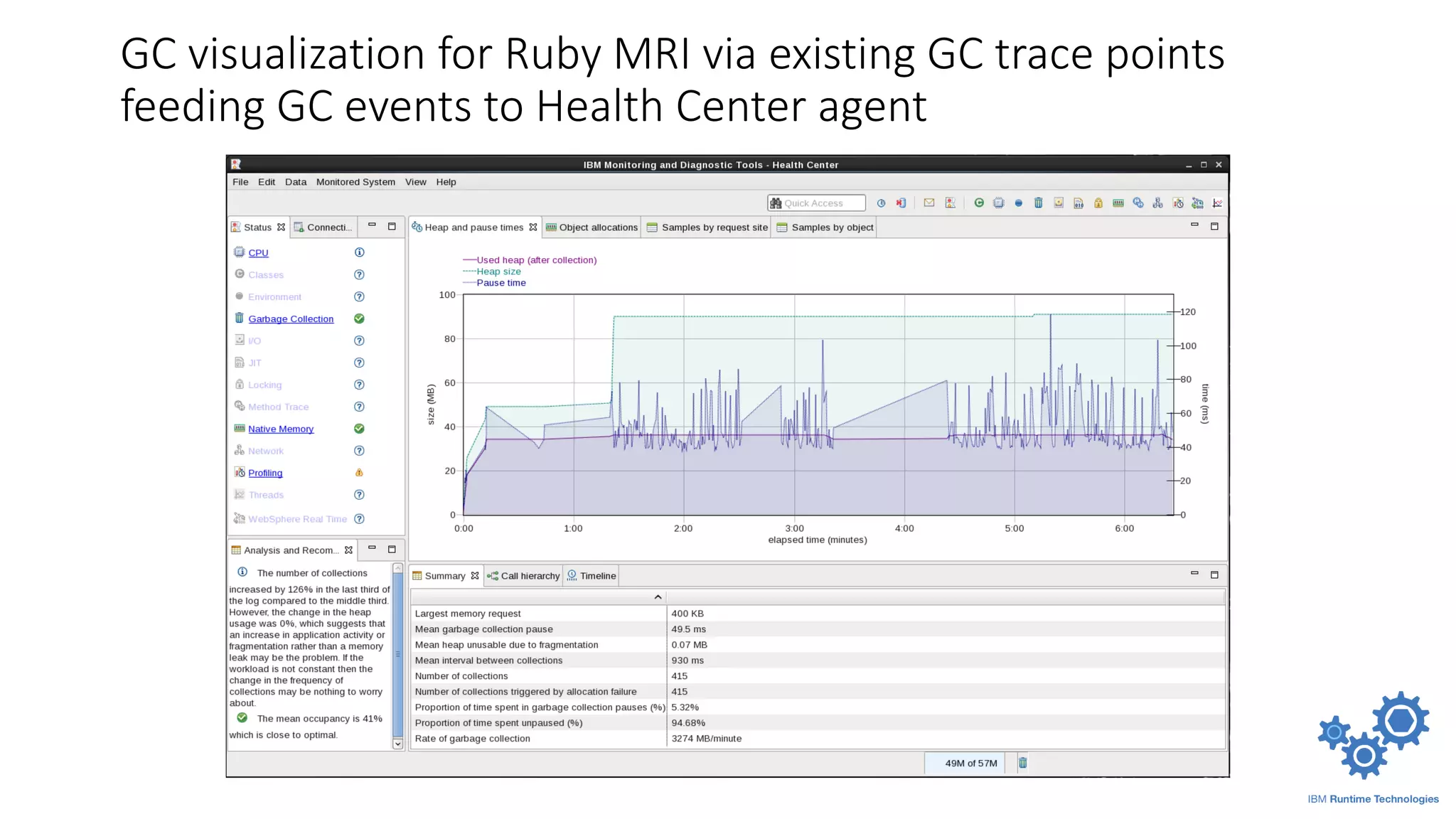Click help icon in the JIT row
1456x819 pixels.
point(359,363)
